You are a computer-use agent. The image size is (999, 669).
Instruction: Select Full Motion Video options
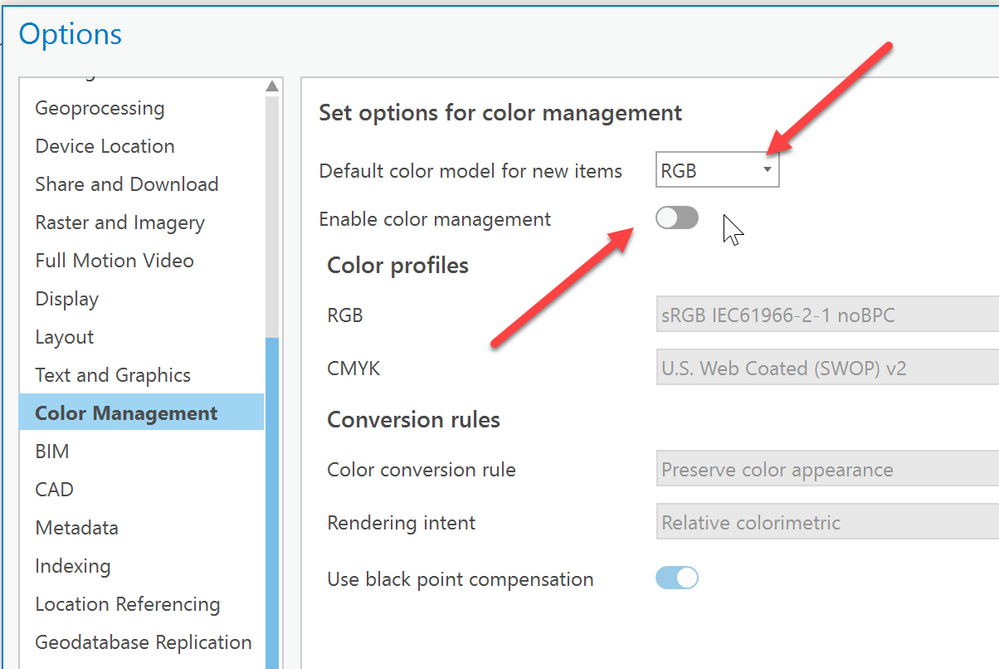point(114,260)
